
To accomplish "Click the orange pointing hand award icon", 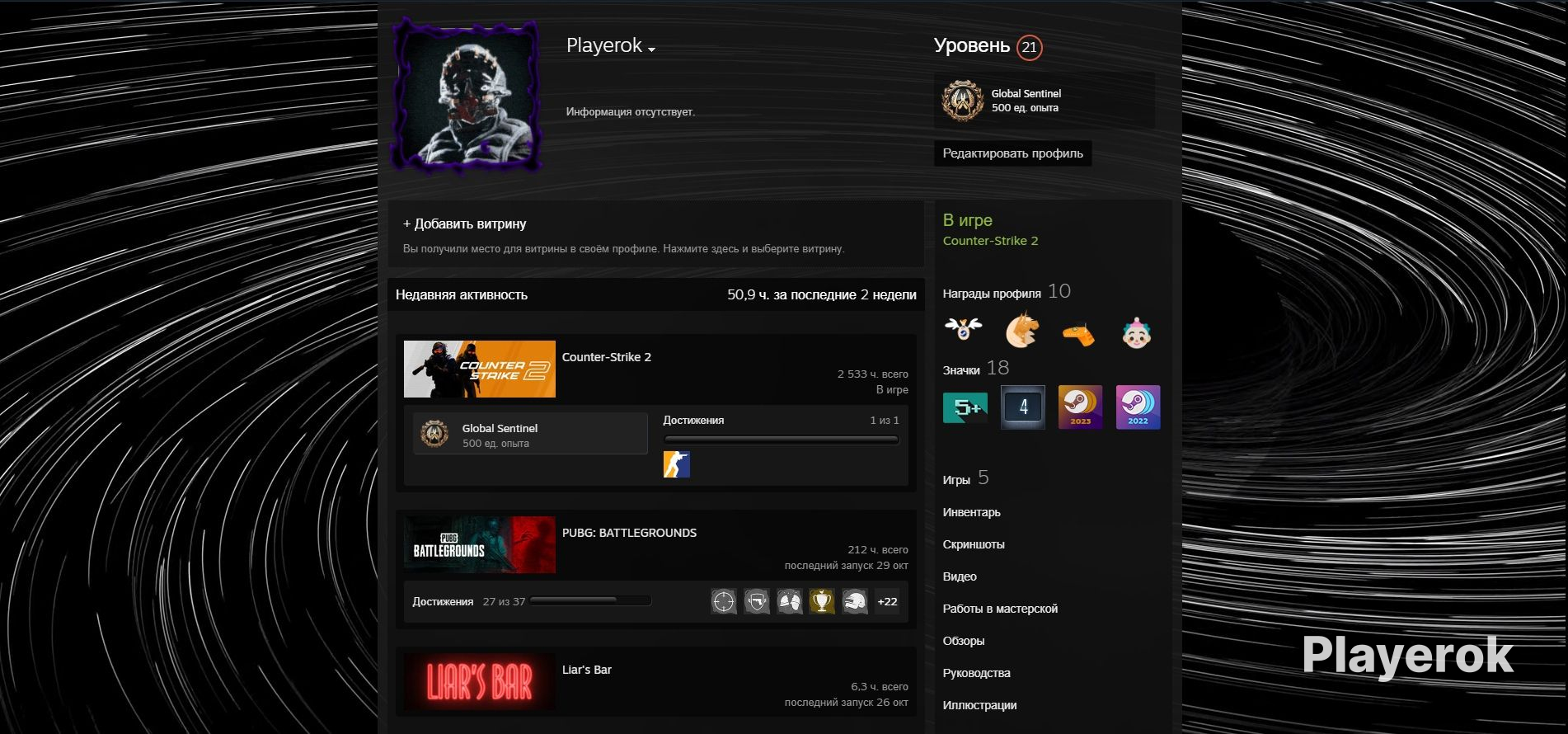I will tap(1078, 333).
